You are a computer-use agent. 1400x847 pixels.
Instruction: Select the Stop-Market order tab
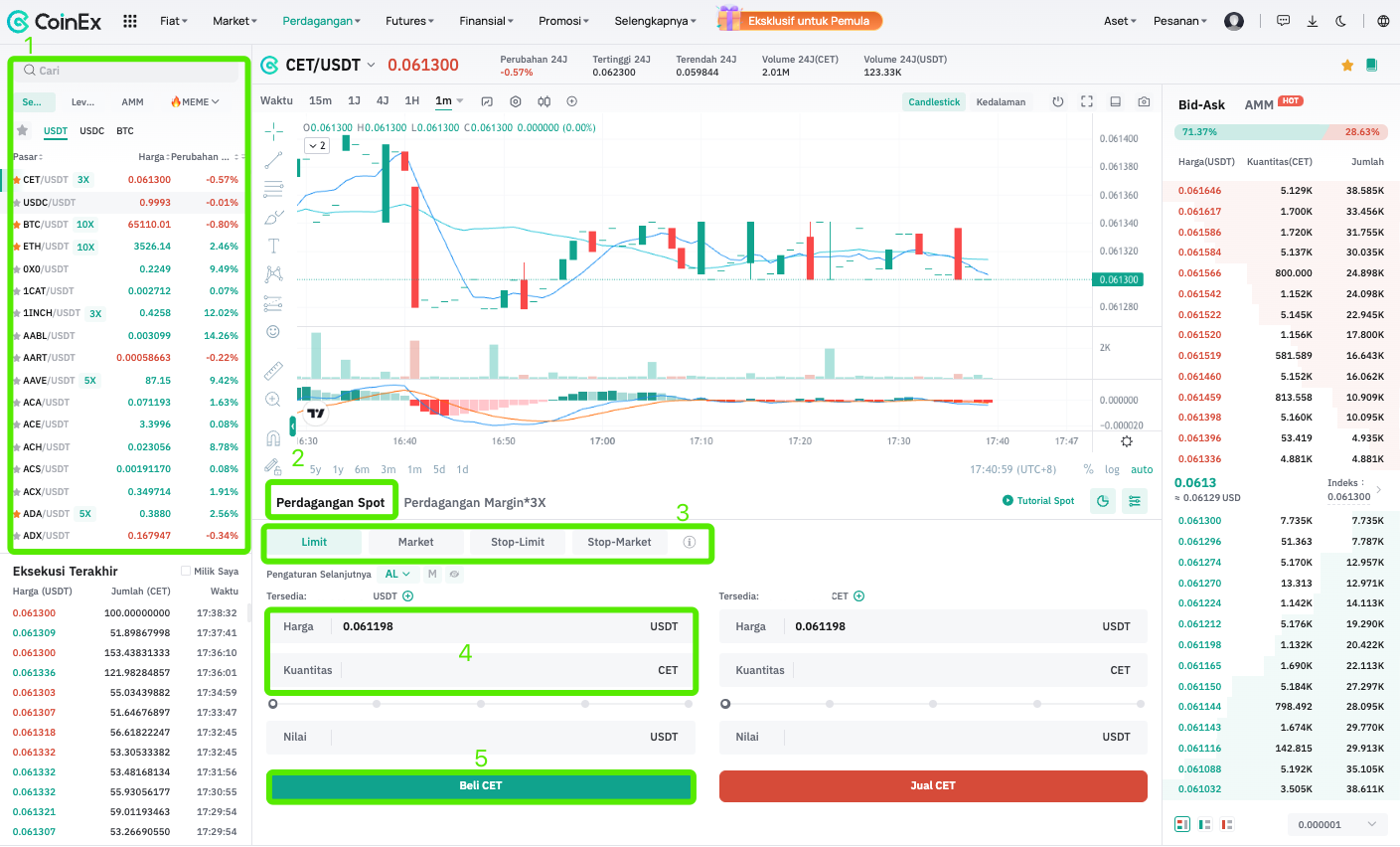[x=619, y=542]
